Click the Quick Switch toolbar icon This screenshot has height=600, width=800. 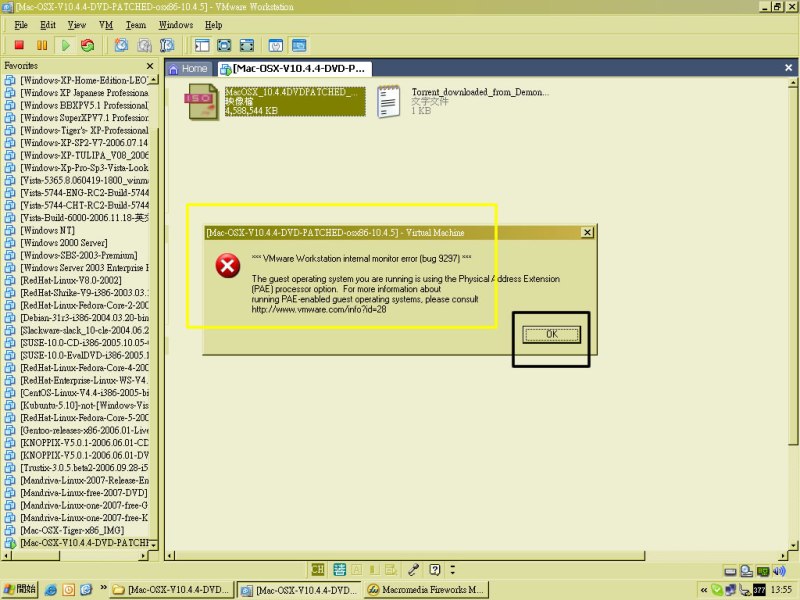pyautogui.click(x=247, y=45)
